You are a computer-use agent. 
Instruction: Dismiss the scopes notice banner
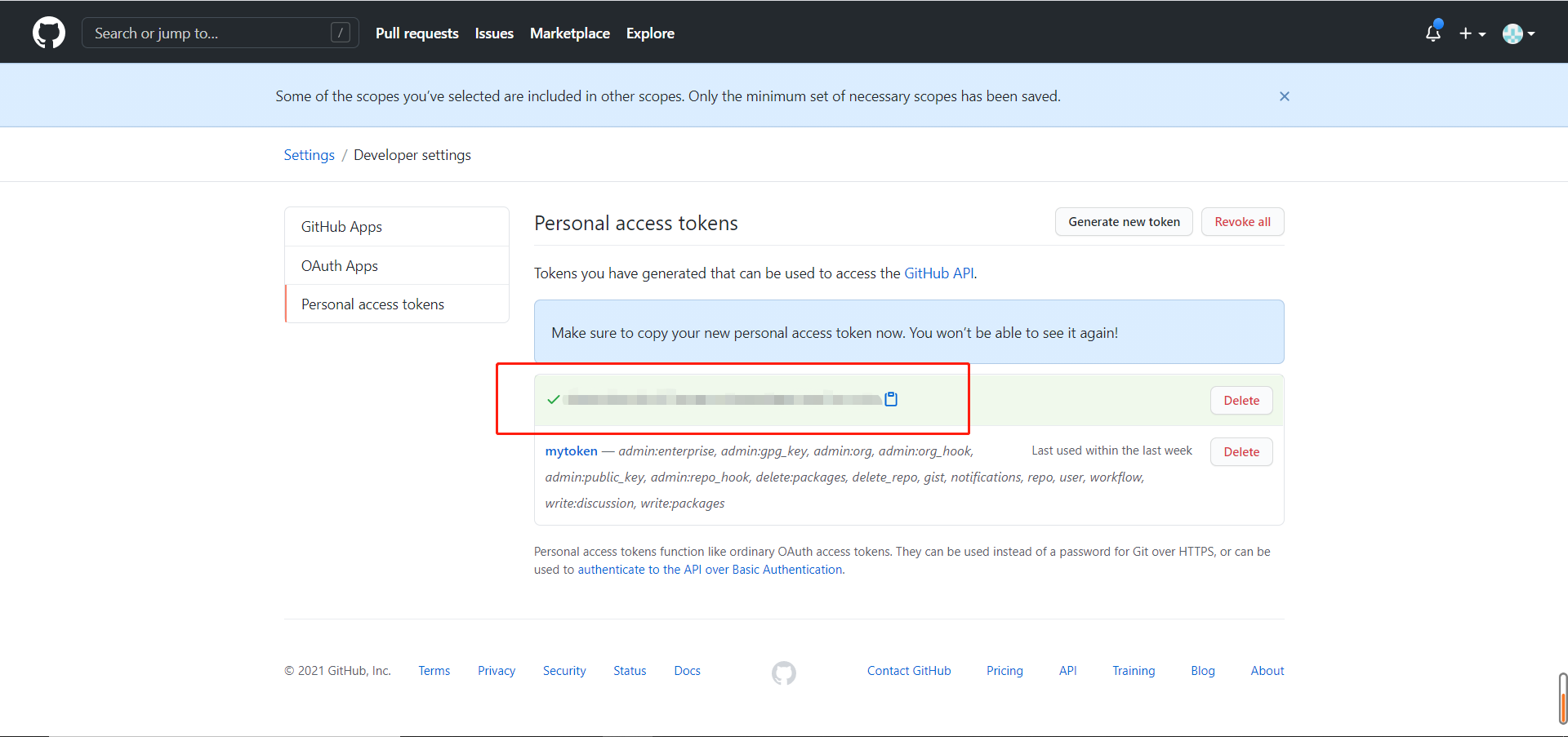point(1285,96)
